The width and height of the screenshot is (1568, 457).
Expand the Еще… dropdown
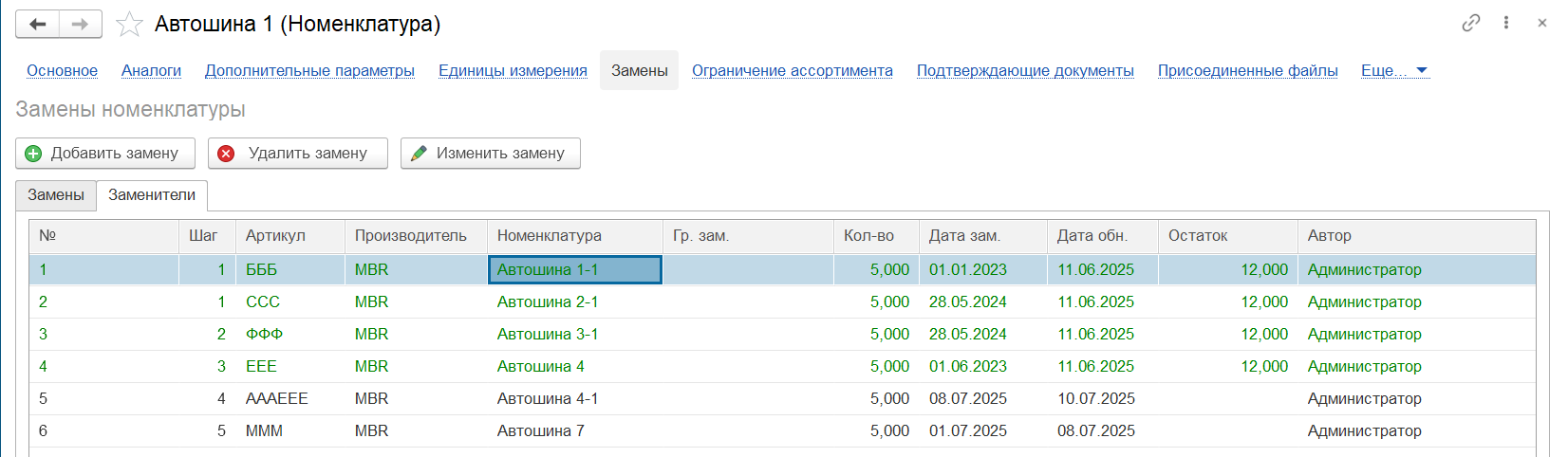1394,70
